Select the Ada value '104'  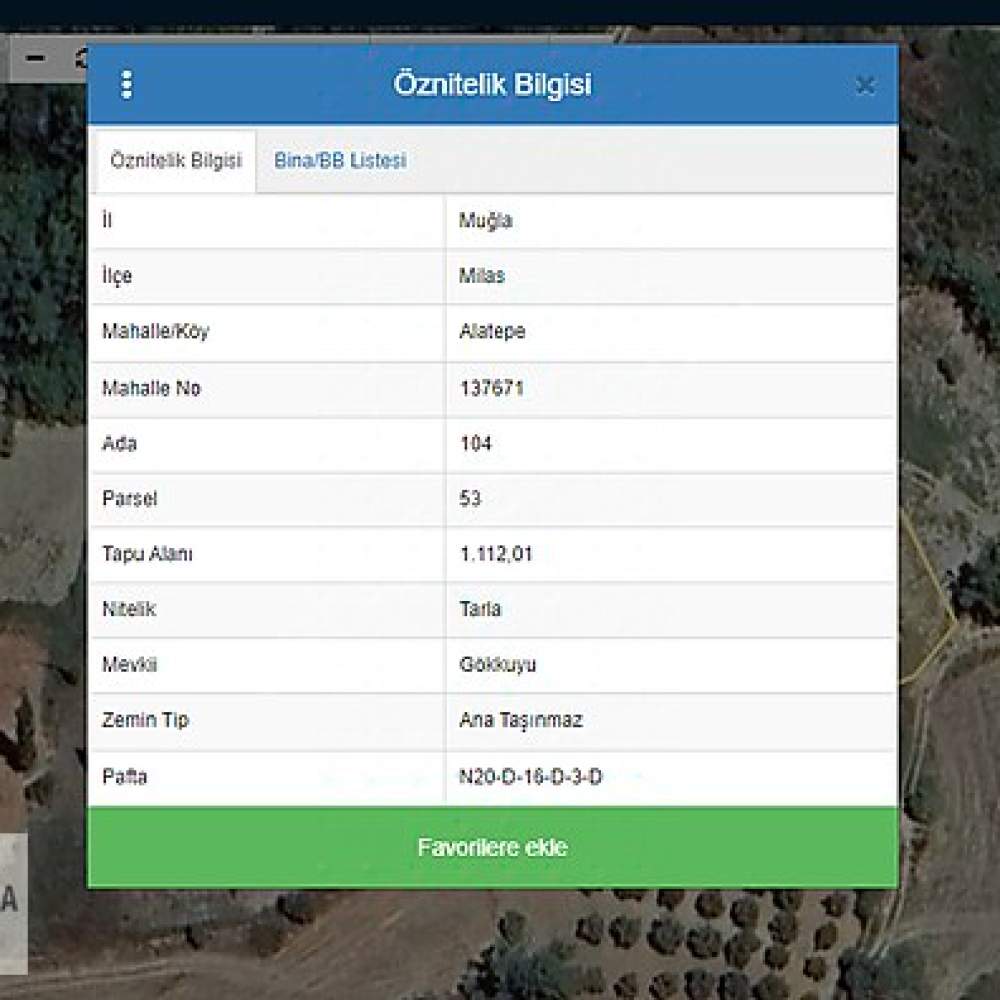(476, 443)
